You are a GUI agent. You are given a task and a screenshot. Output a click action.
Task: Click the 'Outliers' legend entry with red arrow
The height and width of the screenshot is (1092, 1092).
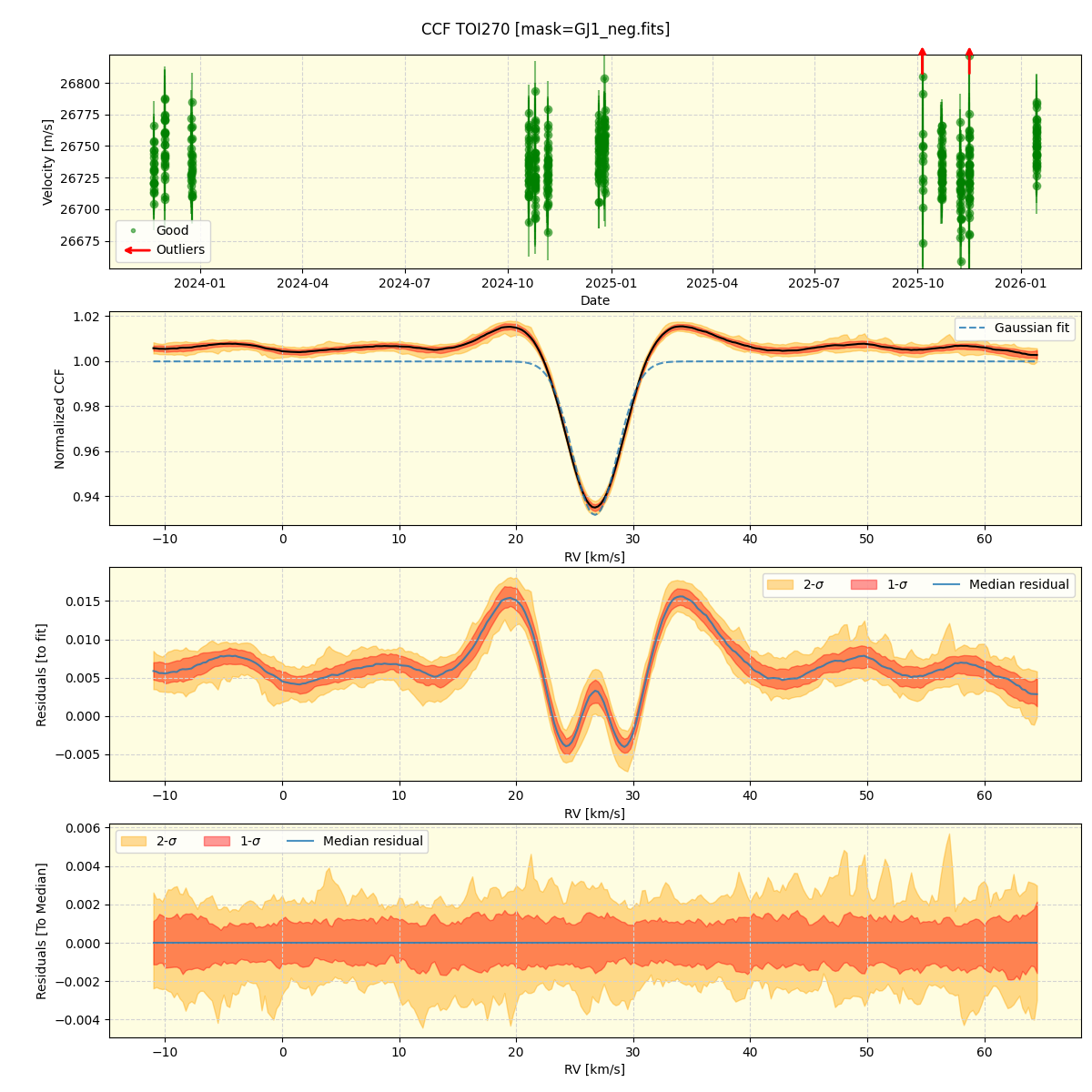163,250
